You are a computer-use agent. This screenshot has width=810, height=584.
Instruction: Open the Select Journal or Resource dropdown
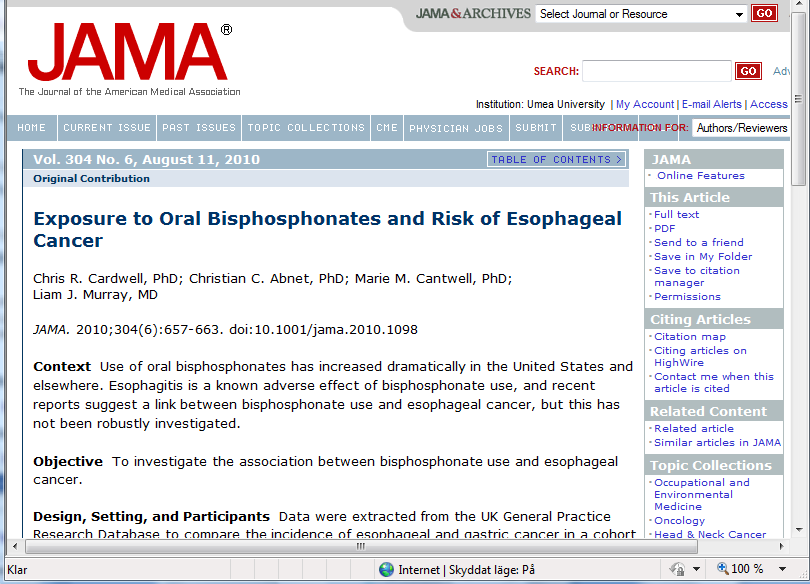[642, 14]
